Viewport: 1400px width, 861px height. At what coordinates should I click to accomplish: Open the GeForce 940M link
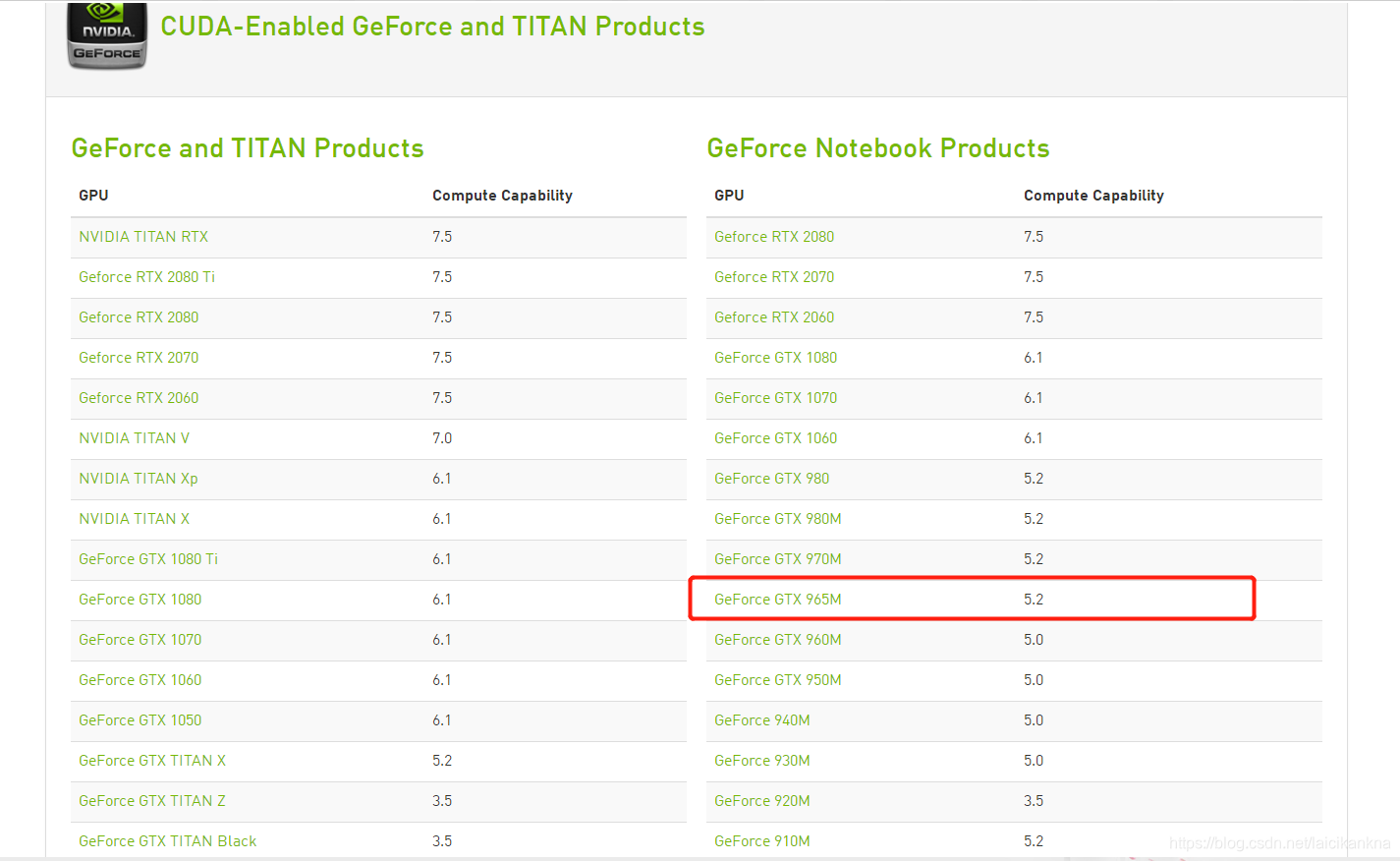pyautogui.click(x=762, y=720)
